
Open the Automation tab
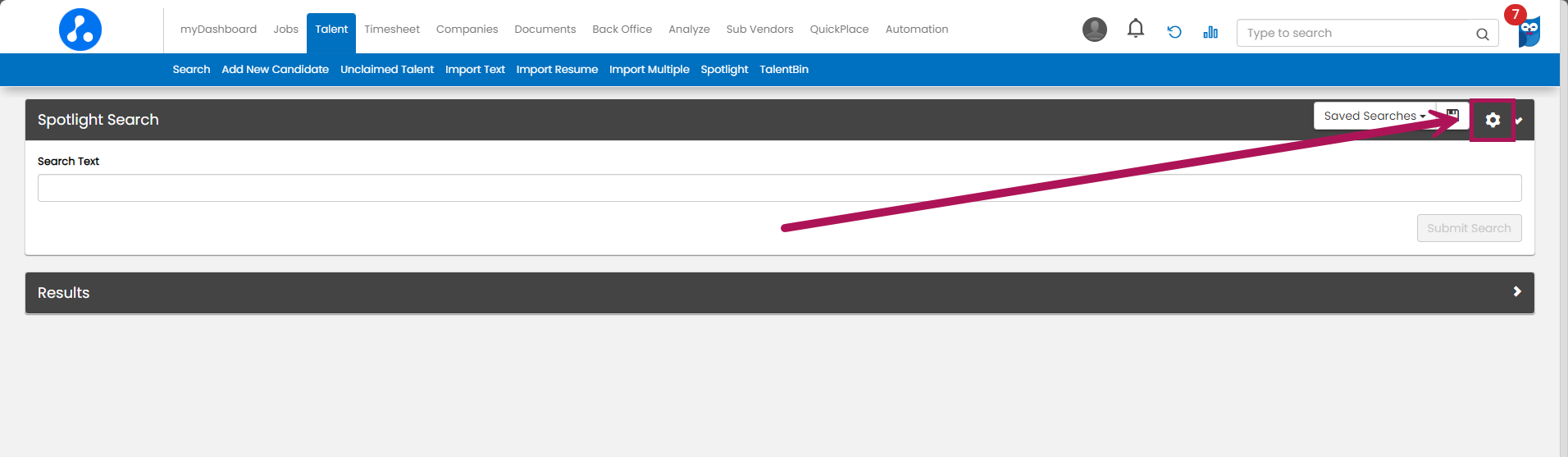pyautogui.click(x=917, y=30)
